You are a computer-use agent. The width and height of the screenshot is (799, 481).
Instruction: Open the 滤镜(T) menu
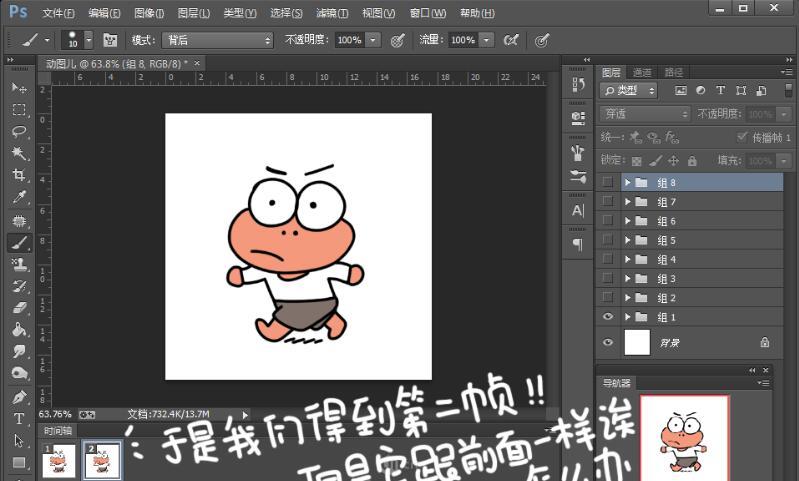click(332, 13)
